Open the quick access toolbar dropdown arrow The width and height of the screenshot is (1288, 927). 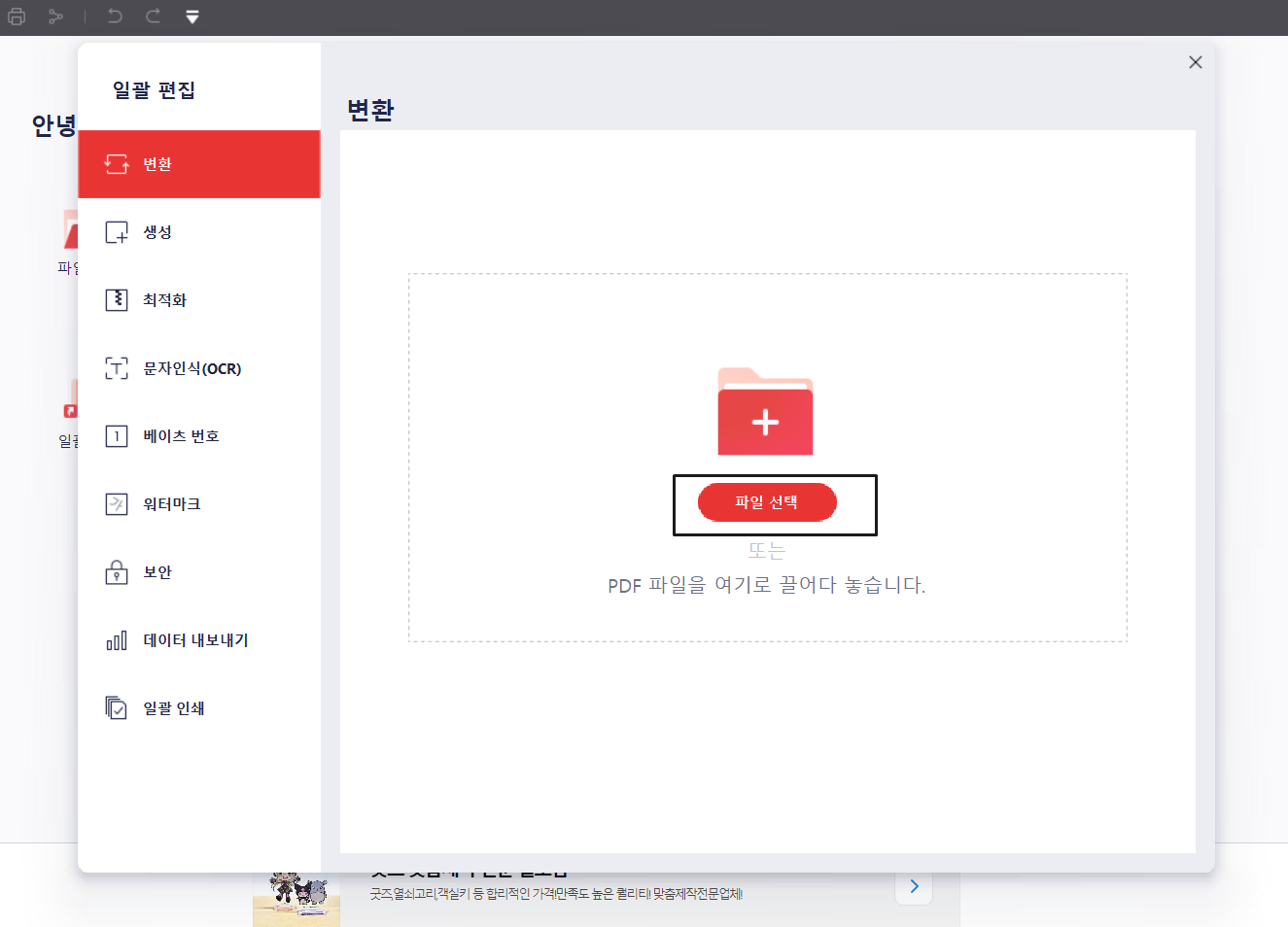pyautogui.click(x=192, y=17)
